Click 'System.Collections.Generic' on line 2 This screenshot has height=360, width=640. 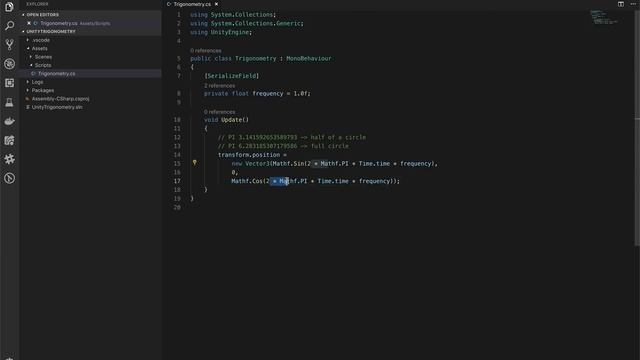click(256, 23)
